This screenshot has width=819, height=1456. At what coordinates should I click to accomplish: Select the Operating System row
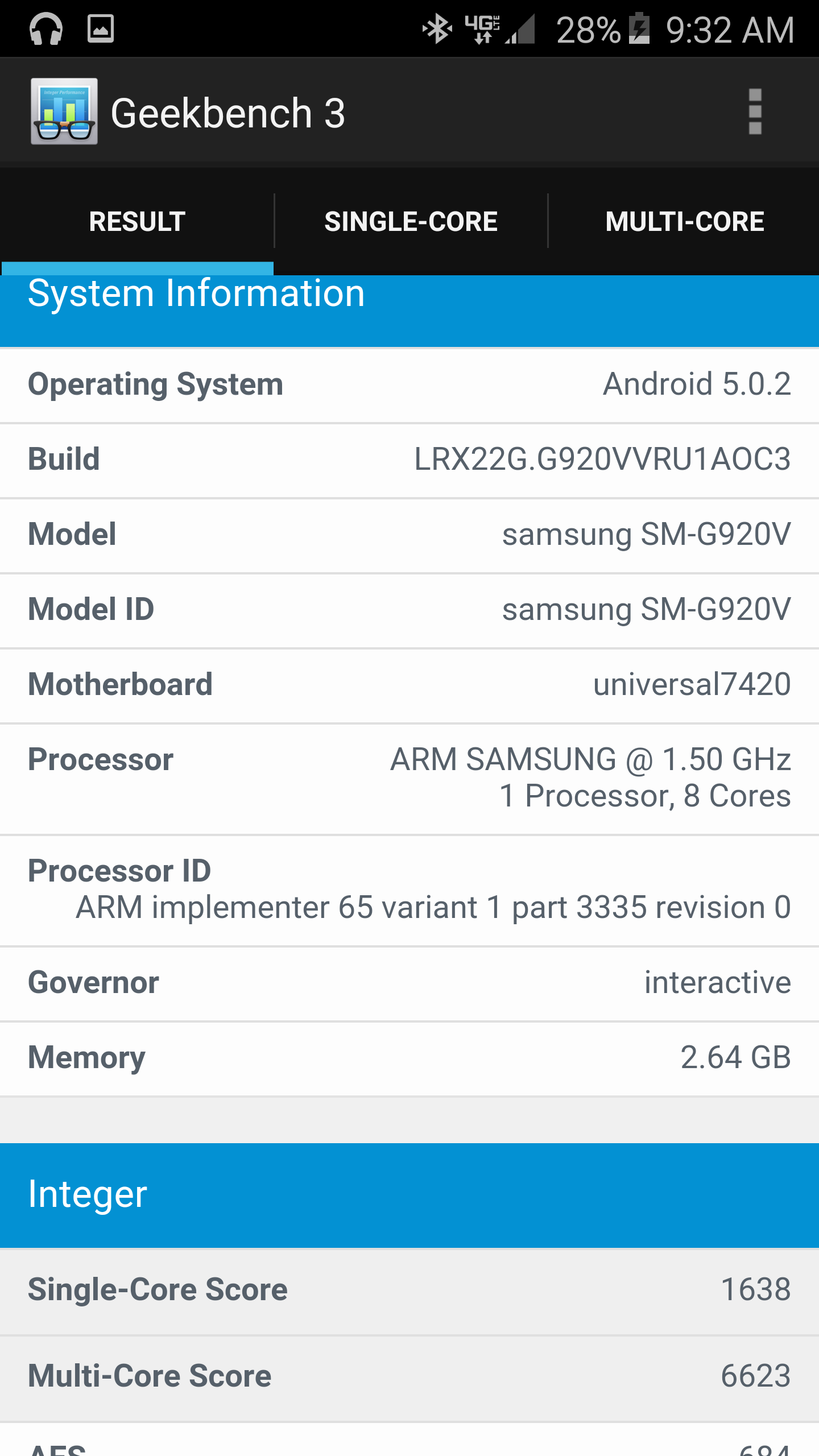tap(409, 384)
